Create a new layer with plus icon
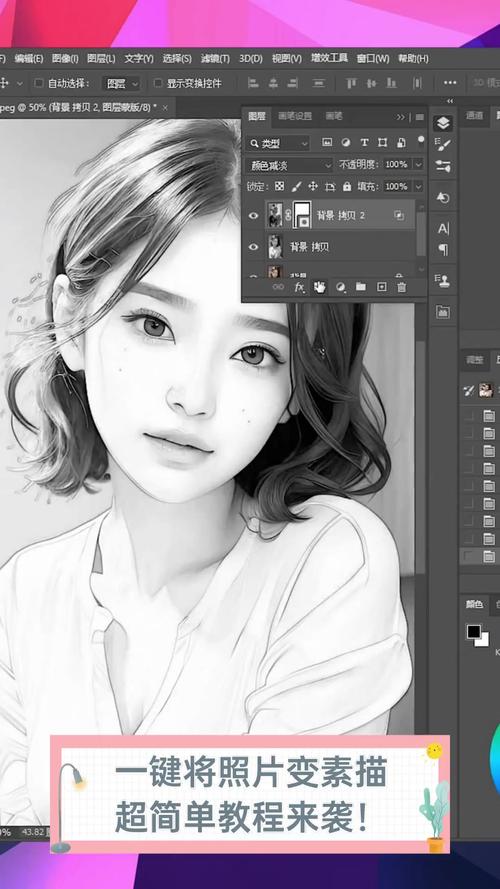Screen dimensions: 500x889 pyautogui.click(x=382, y=287)
